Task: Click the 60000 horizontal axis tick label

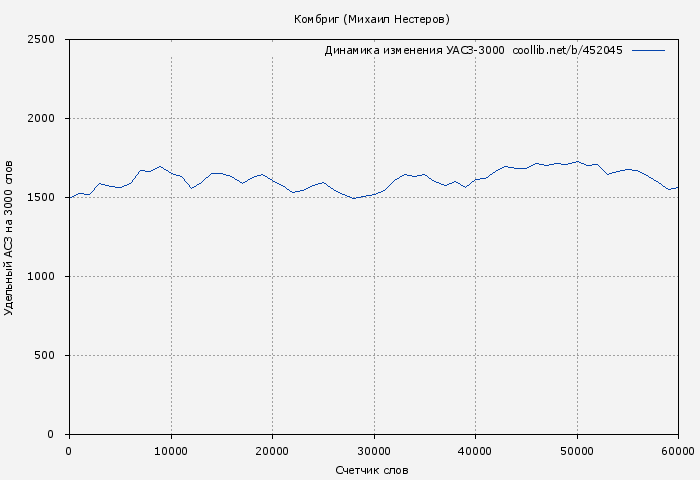Action: click(678, 451)
